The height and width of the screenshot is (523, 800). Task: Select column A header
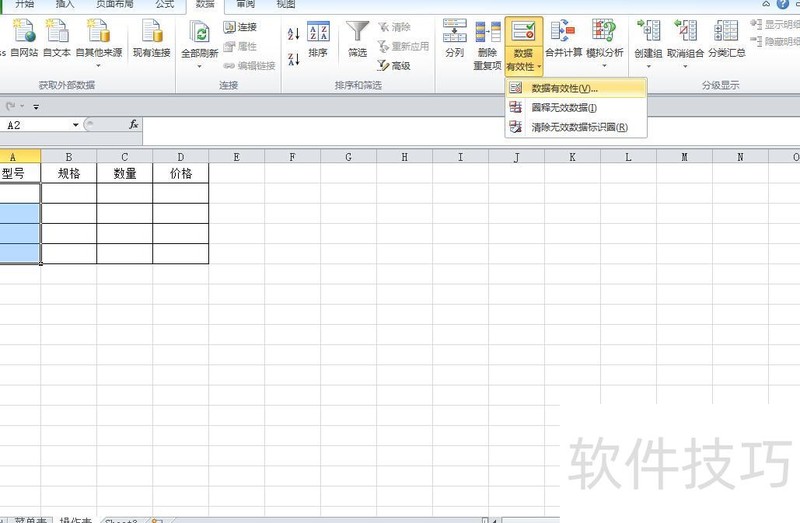coord(20,157)
